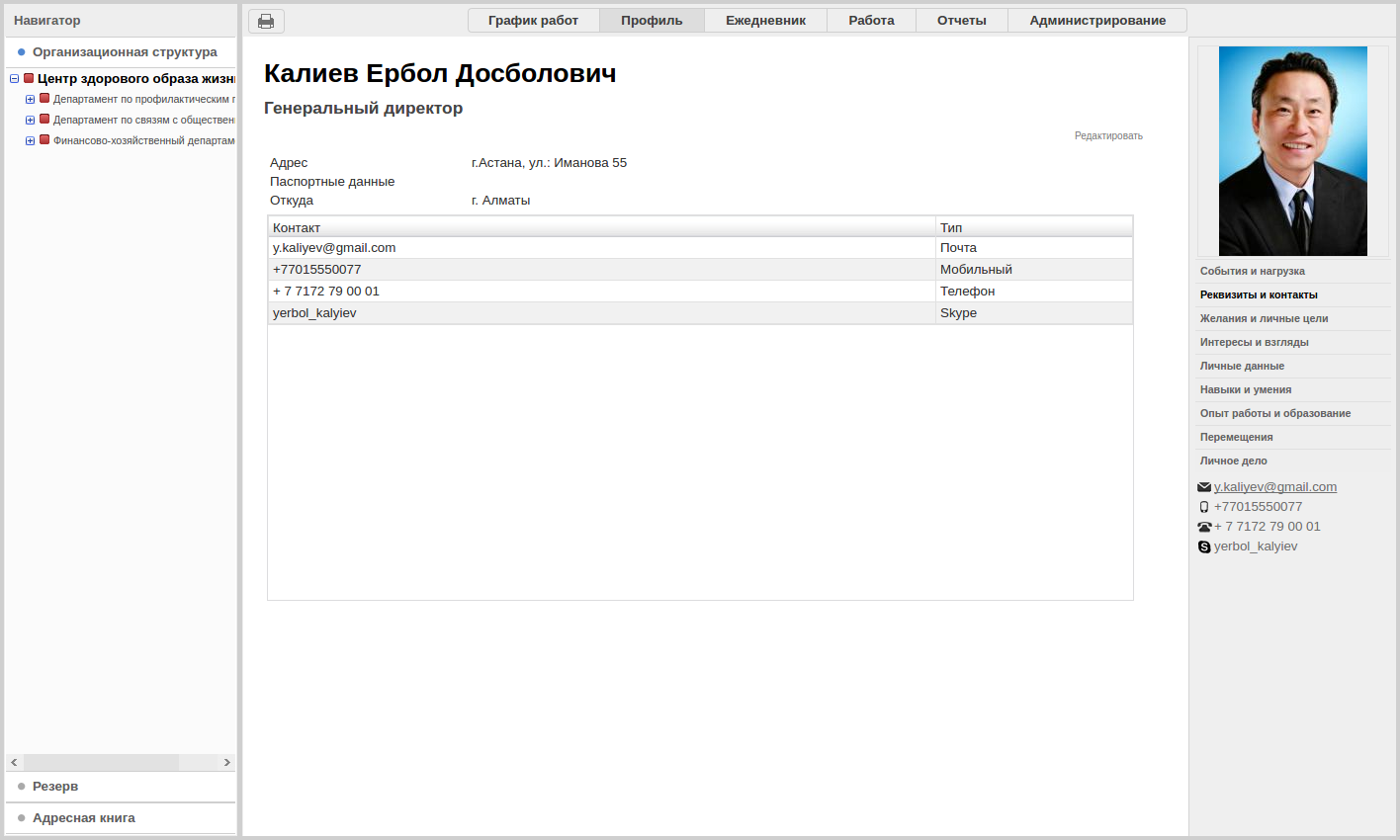This screenshot has width=1400, height=840.
Task: Click the mobile phone icon beside +77015550077
Action: [1204, 507]
